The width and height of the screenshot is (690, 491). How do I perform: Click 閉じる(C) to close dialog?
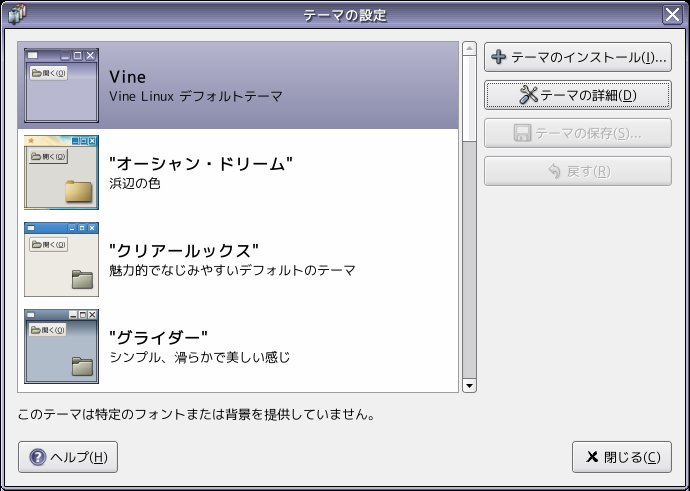622,457
